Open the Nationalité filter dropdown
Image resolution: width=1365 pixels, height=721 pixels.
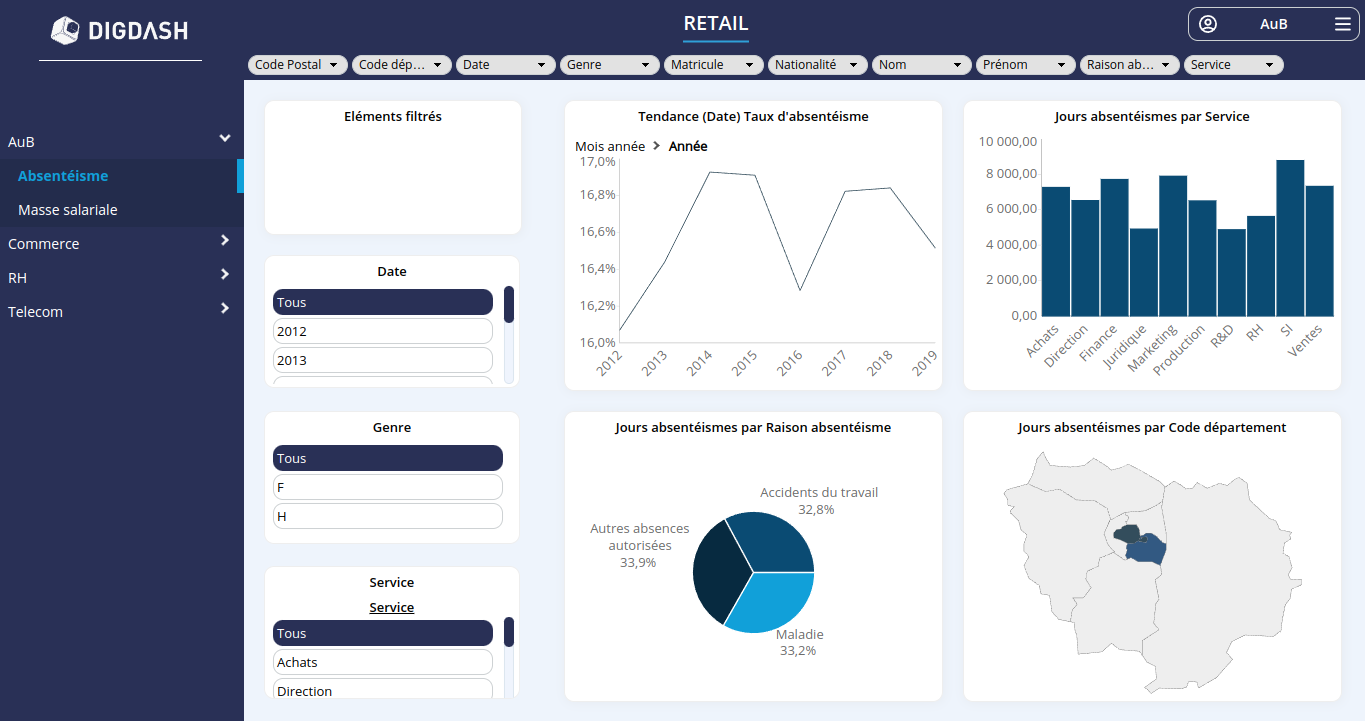tap(817, 64)
